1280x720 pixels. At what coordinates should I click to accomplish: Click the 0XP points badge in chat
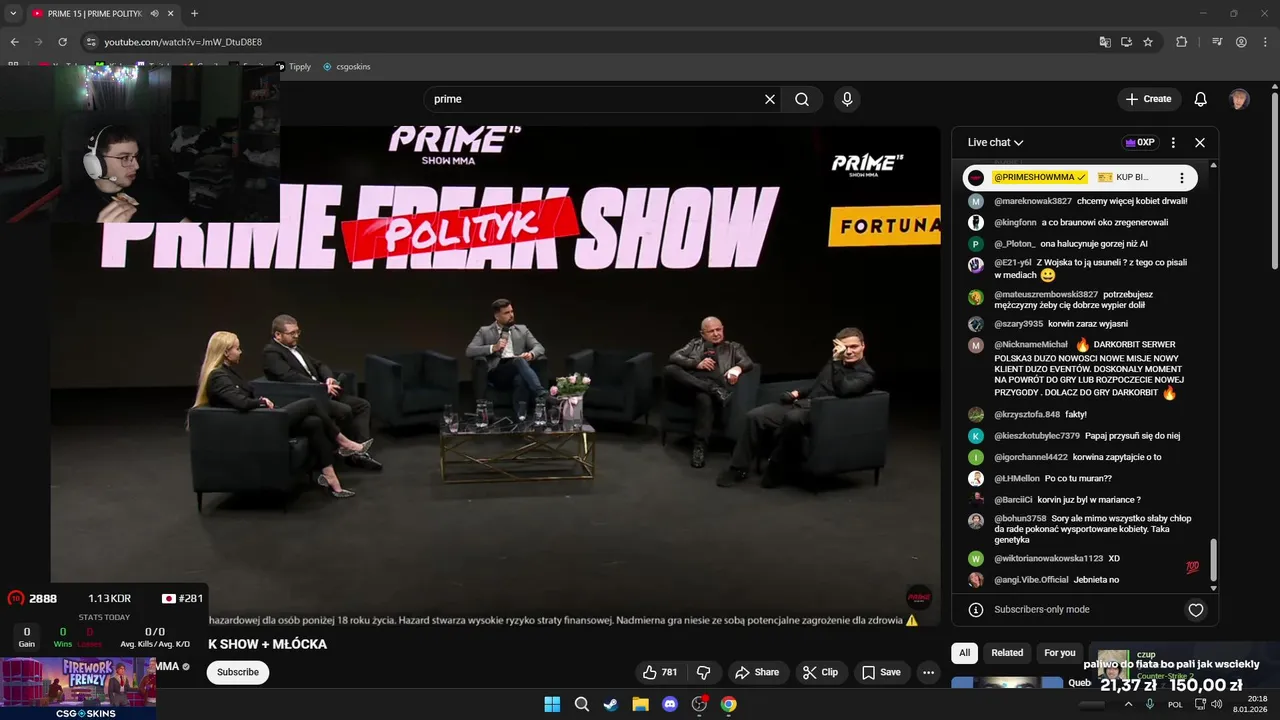tap(1140, 142)
